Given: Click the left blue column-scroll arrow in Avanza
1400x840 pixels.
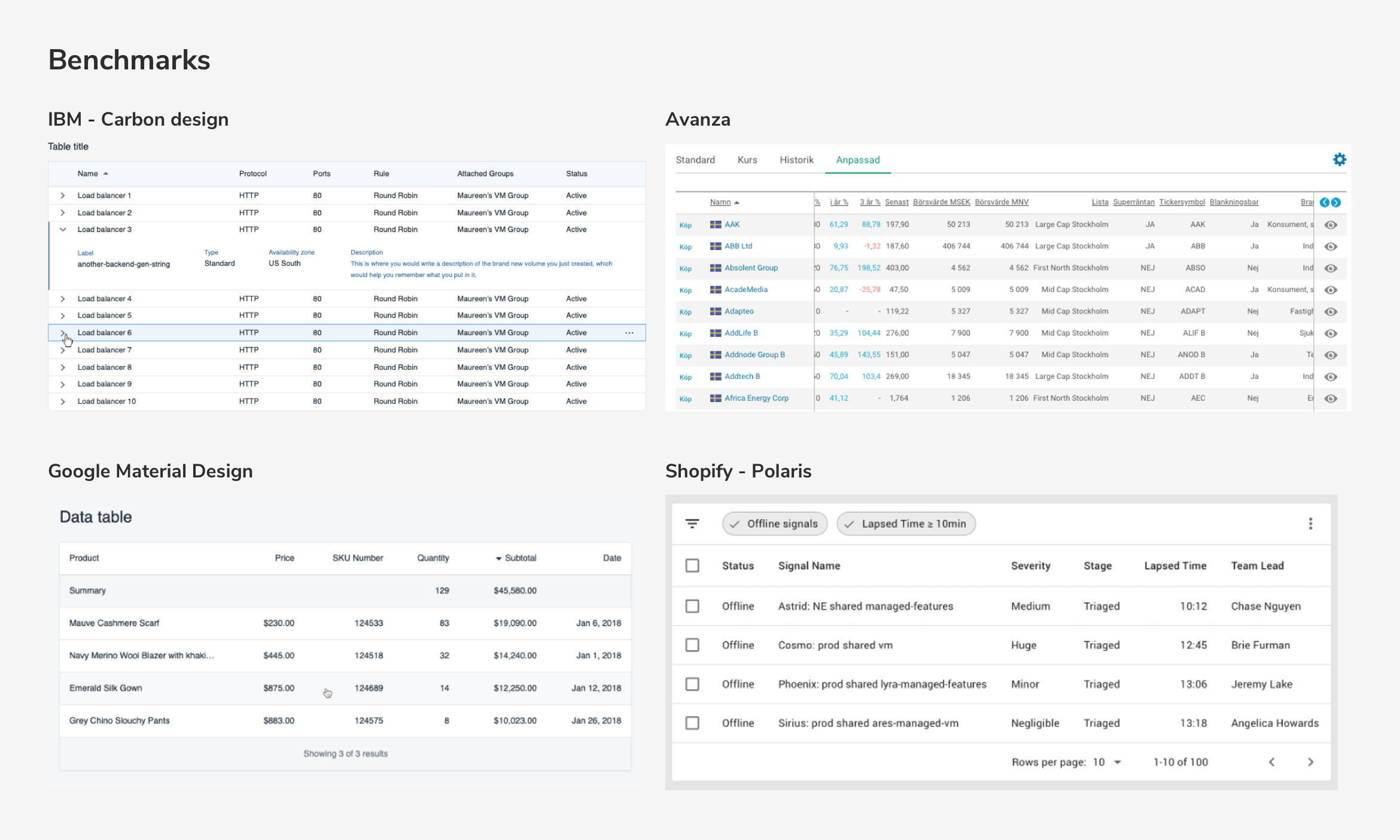Looking at the screenshot, I should coord(1325,202).
